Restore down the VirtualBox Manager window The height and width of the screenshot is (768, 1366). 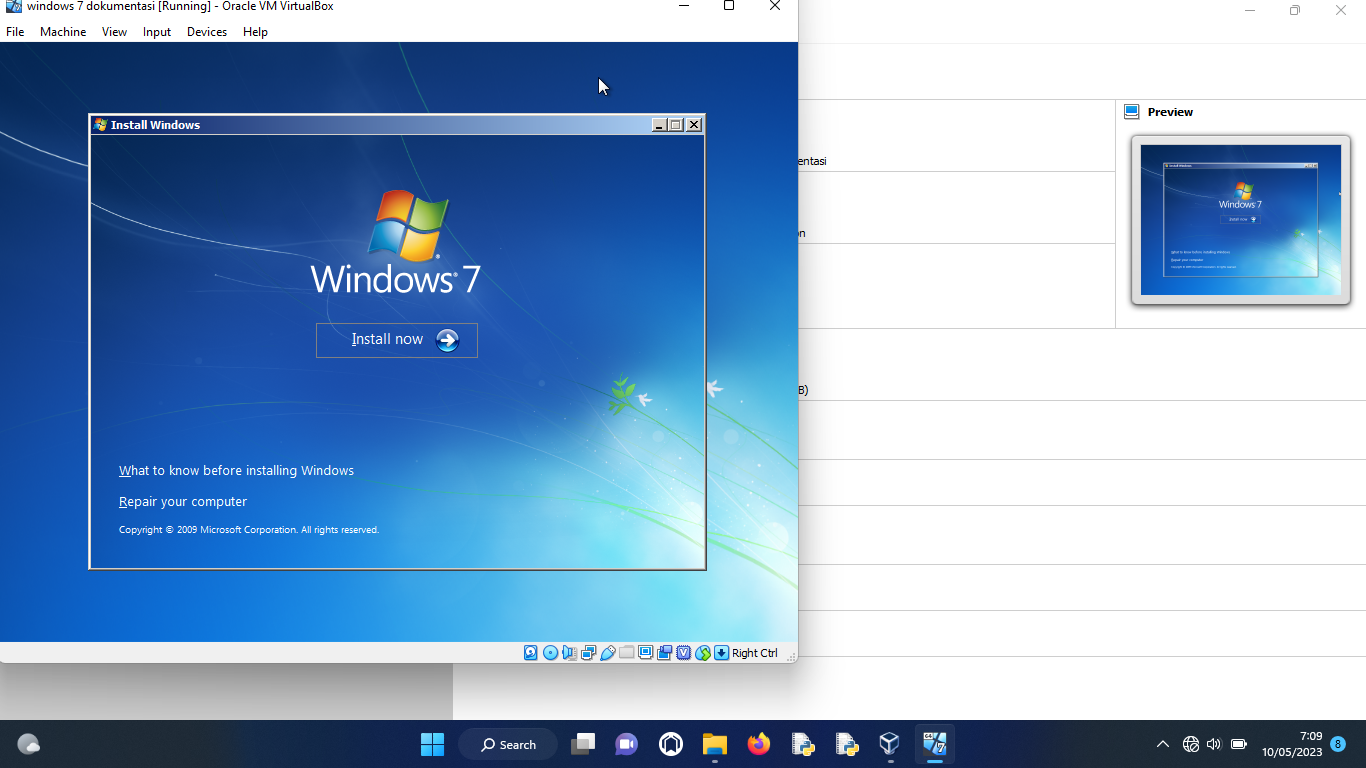(x=1295, y=10)
